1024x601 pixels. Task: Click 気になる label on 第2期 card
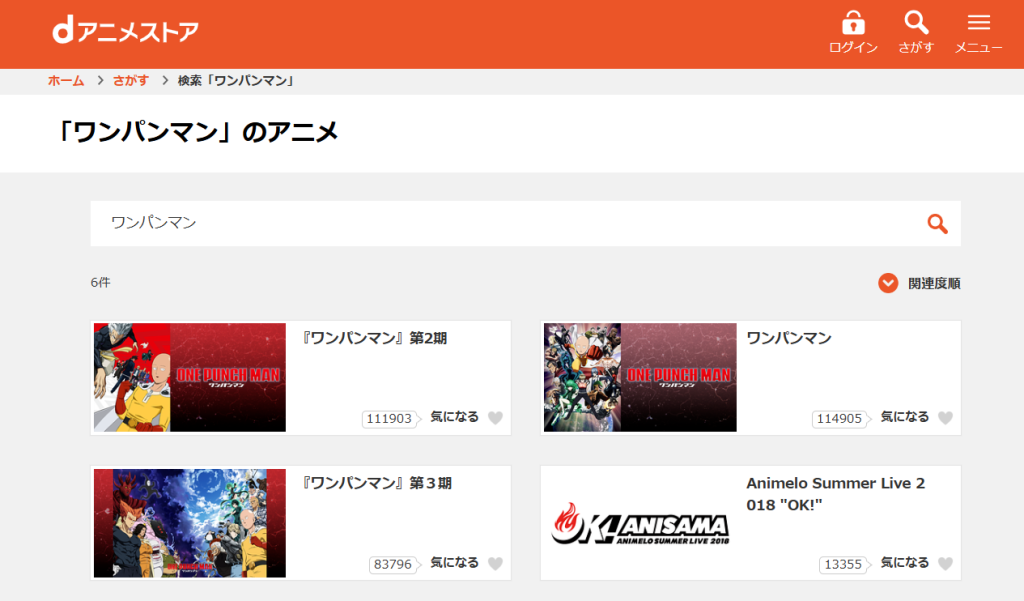tap(455, 417)
